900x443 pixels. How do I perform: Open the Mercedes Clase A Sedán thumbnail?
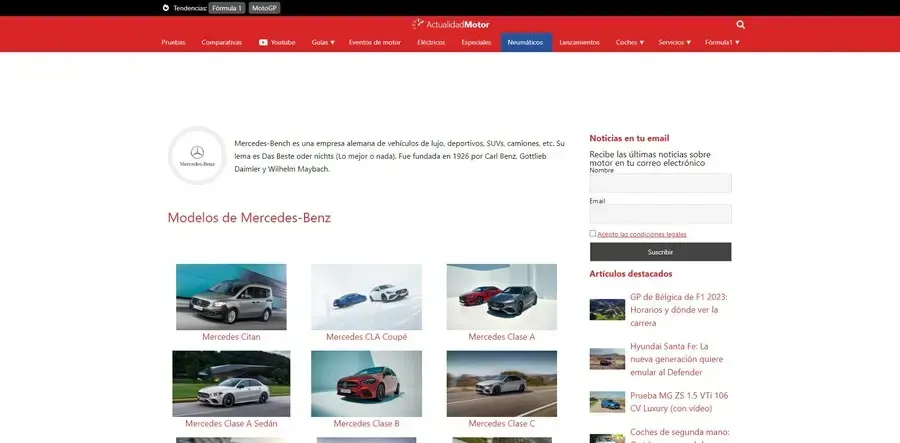tap(231, 384)
